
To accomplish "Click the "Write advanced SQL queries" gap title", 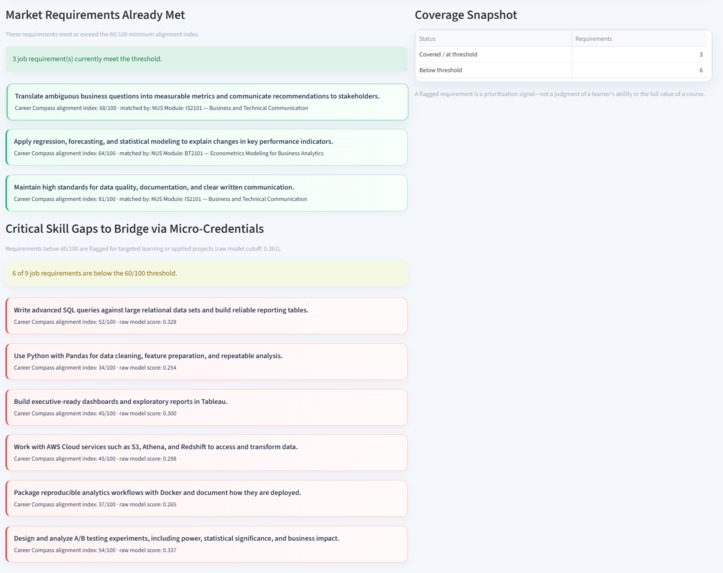I will coord(161,310).
